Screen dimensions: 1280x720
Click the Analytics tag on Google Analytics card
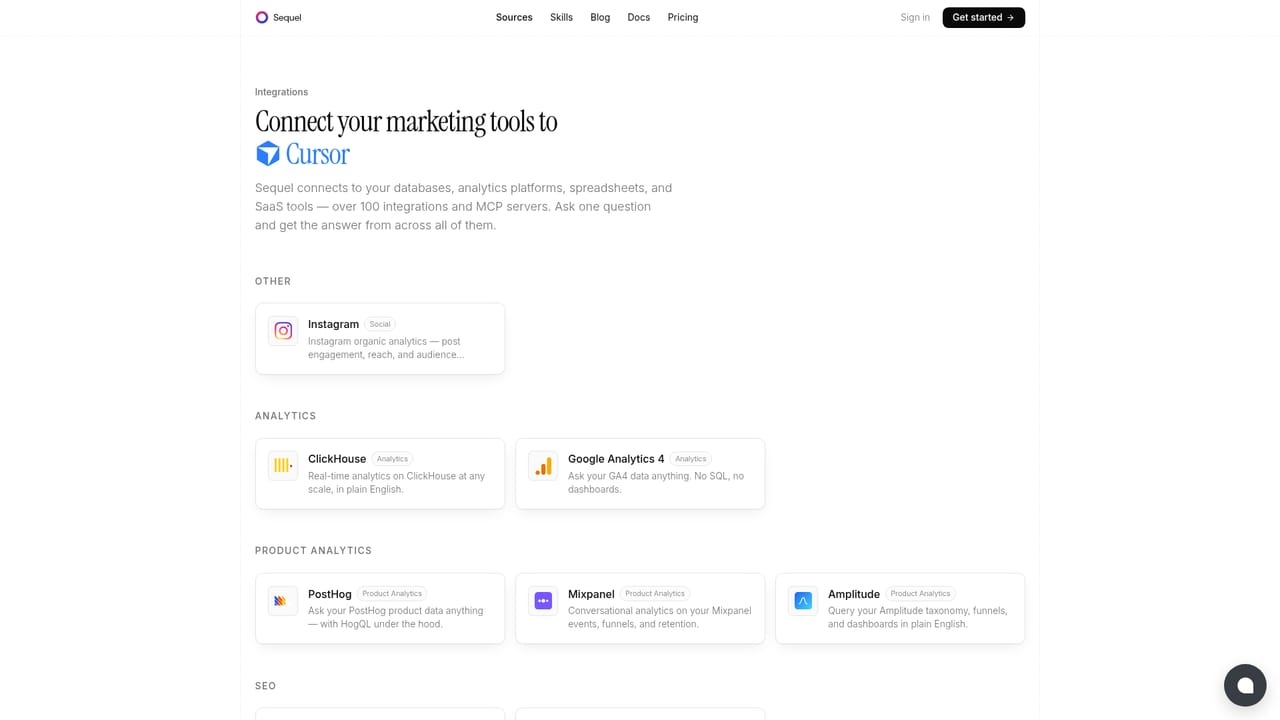coord(691,459)
